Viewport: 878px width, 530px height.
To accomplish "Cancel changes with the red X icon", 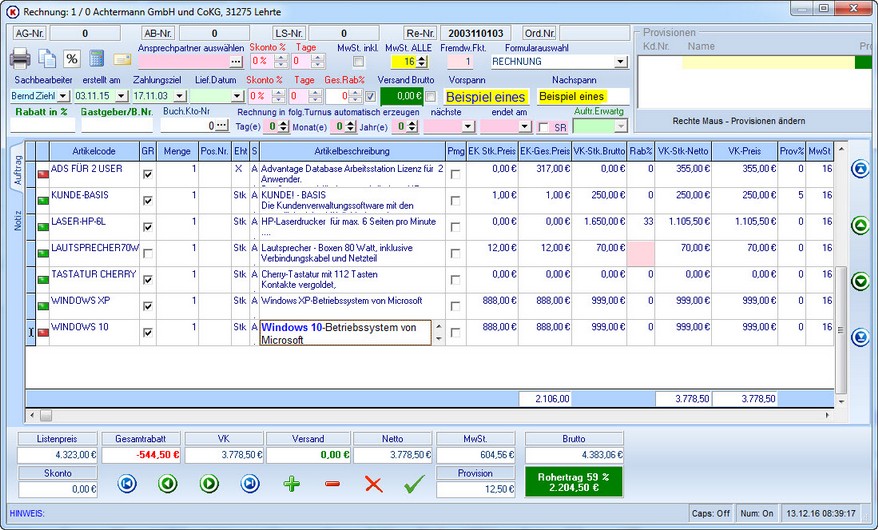I will (373, 484).
